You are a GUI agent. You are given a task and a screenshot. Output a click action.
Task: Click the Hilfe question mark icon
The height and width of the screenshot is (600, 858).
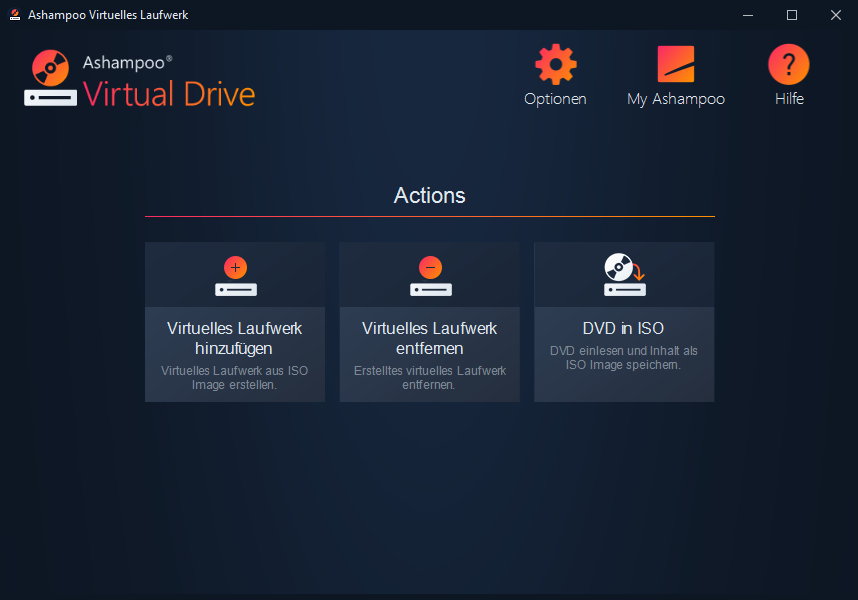tap(788, 65)
